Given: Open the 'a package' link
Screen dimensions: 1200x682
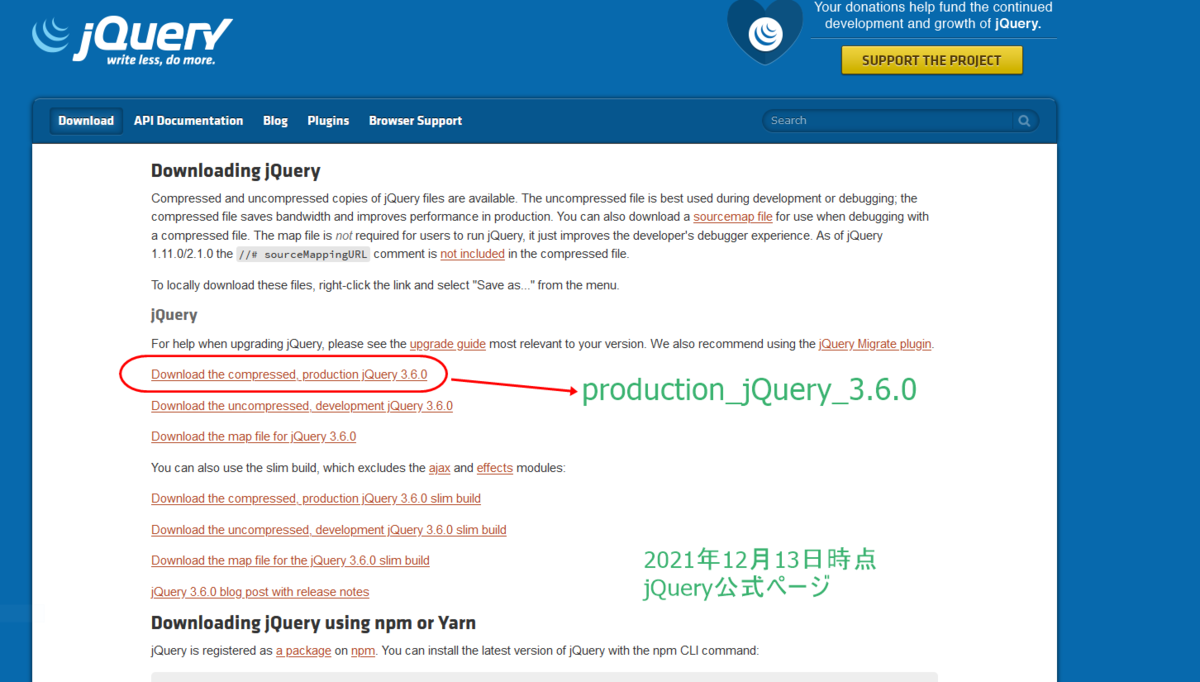Looking at the screenshot, I should point(304,651).
